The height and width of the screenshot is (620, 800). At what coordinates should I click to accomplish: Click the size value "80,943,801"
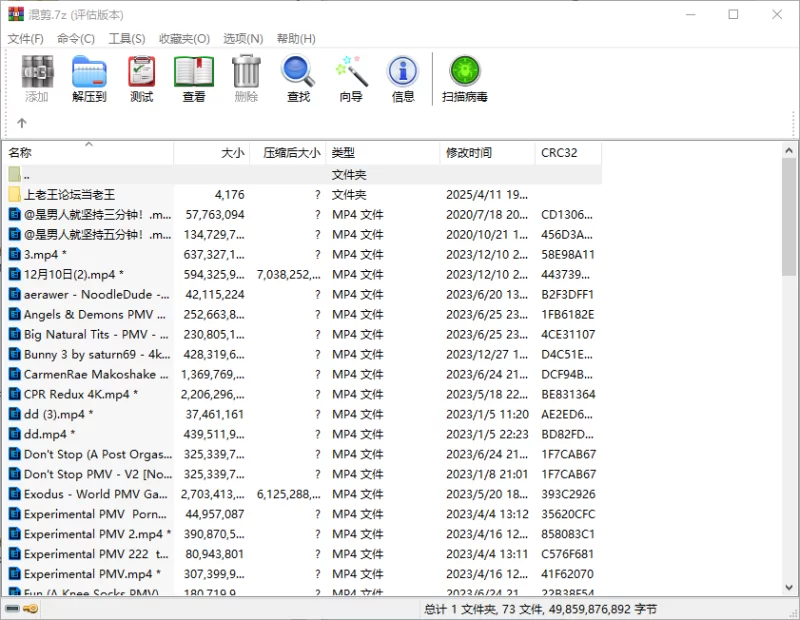coord(215,554)
